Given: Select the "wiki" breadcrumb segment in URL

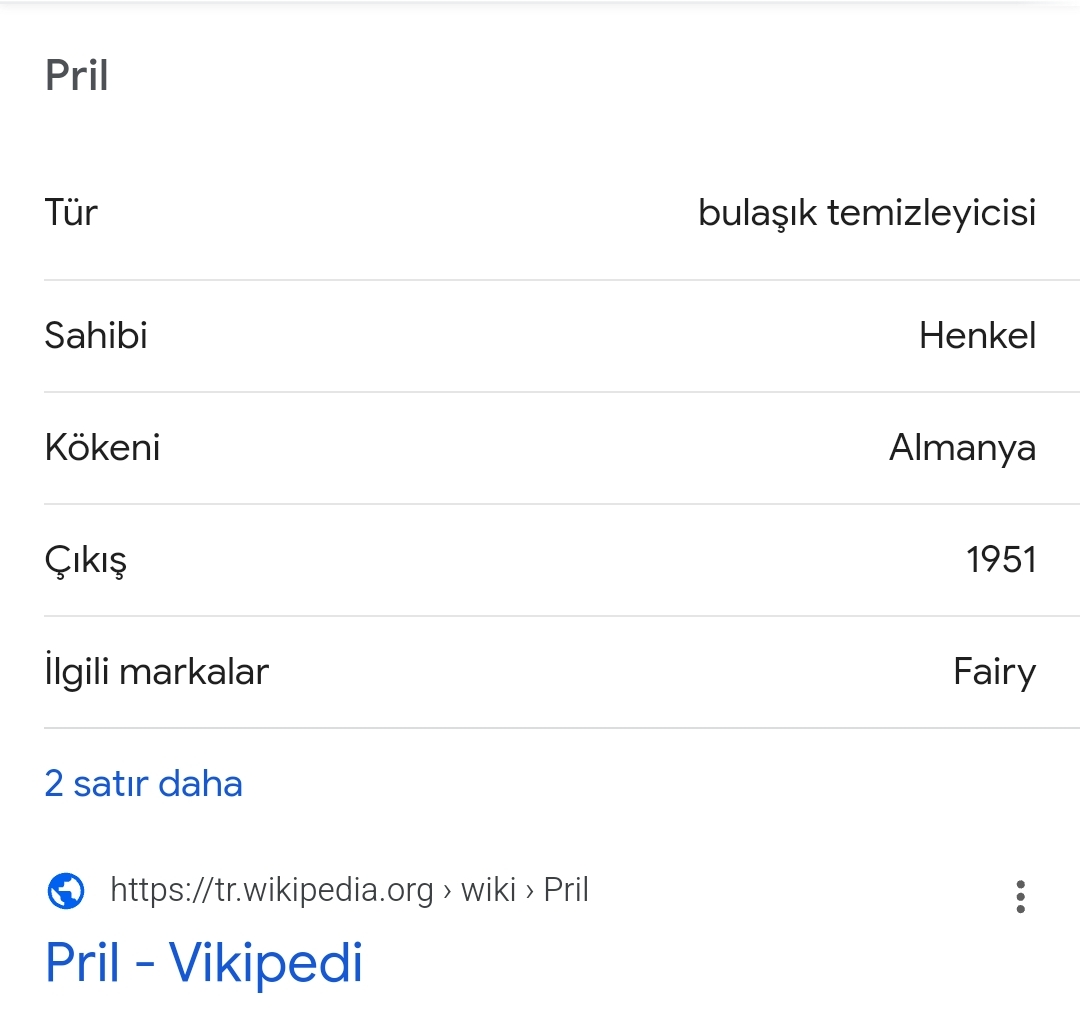Looking at the screenshot, I should click(x=488, y=889).
